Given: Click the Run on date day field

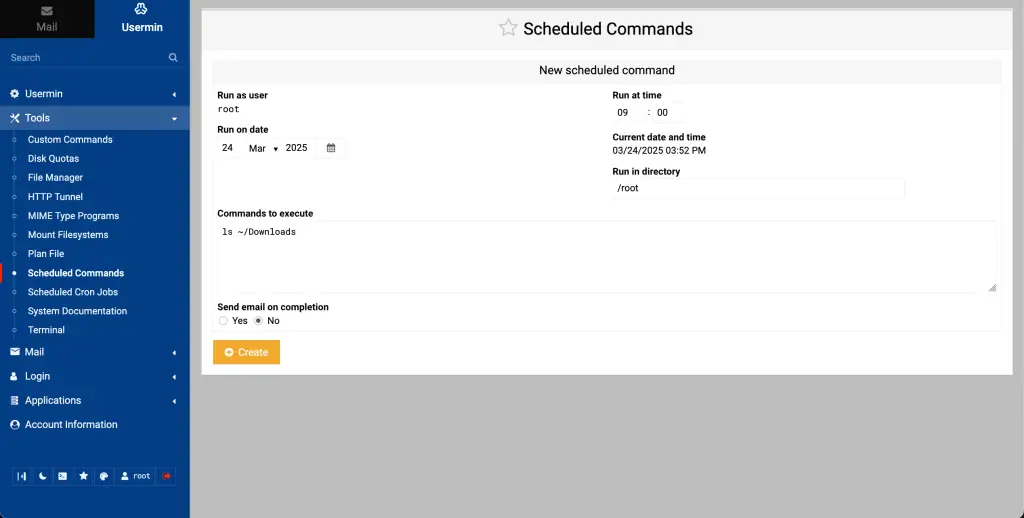Looking at the screenshot, I should [x=230, y=148].
